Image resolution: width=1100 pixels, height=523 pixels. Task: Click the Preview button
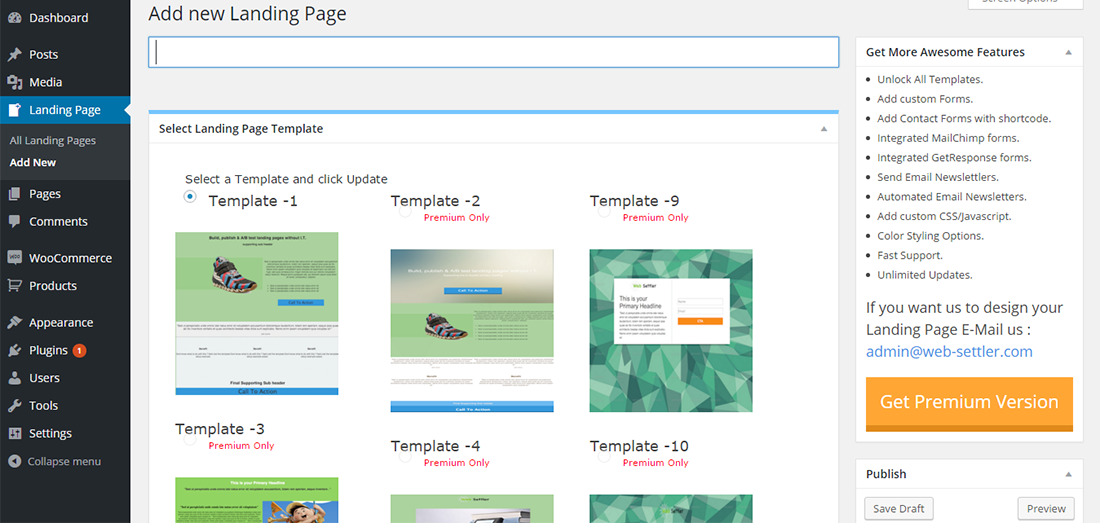[x=1046, y=509]
